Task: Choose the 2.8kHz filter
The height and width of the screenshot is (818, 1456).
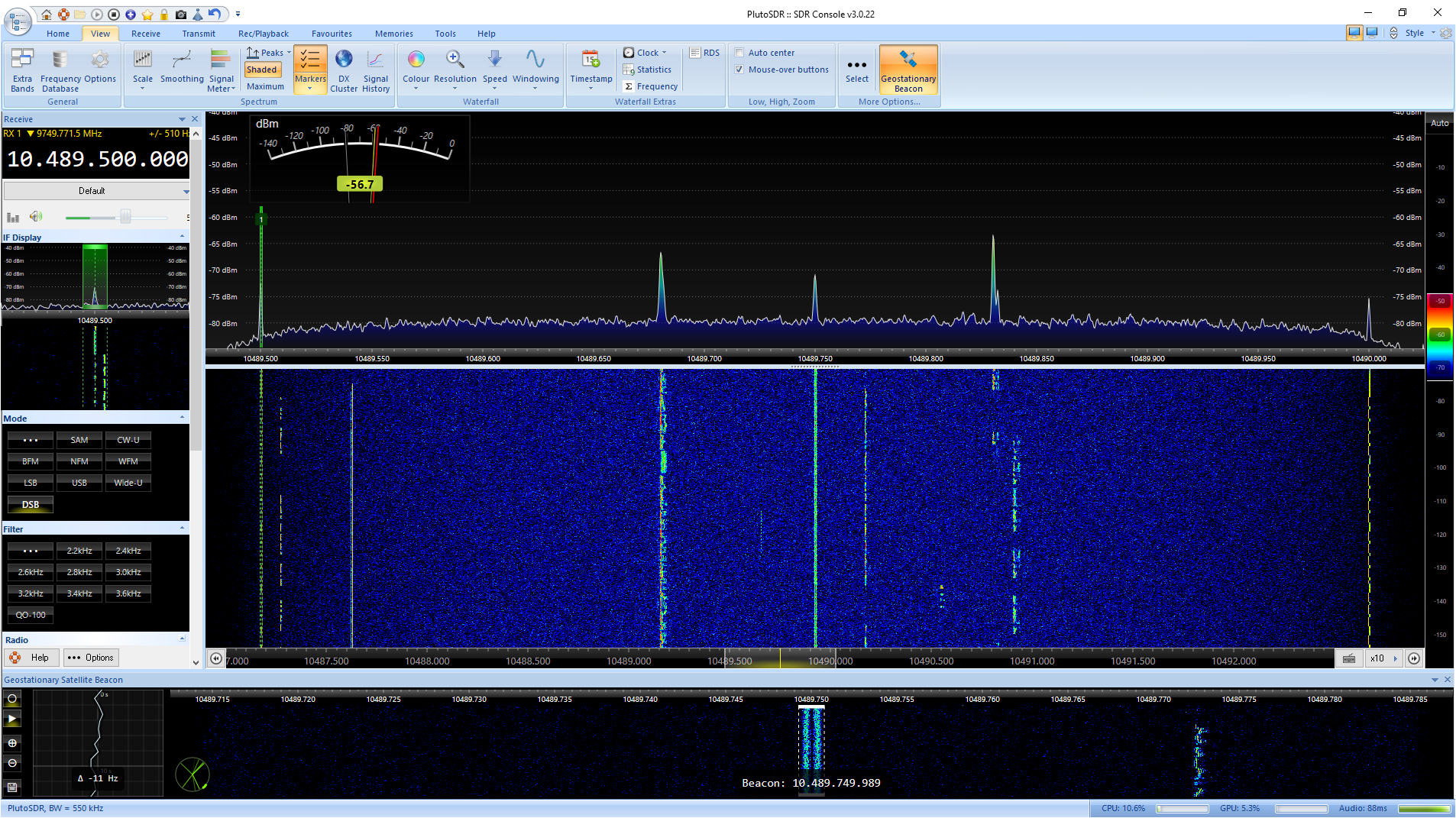Action: click(x=79, y=572)
